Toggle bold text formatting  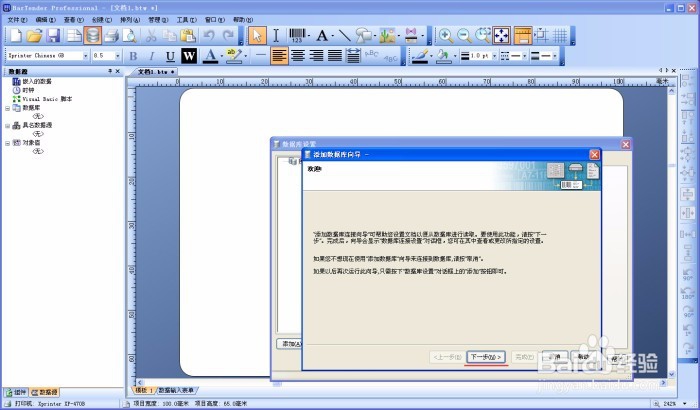pos(133,56)
